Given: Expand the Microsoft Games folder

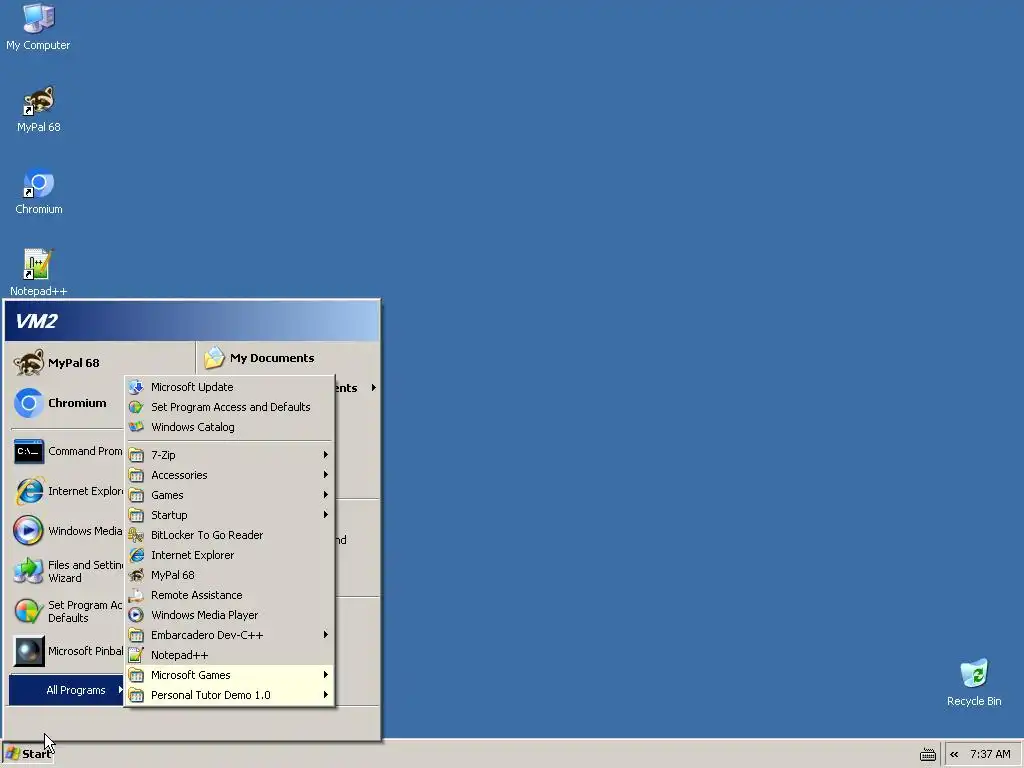Looking at the screenshot, I should [229, 675].
